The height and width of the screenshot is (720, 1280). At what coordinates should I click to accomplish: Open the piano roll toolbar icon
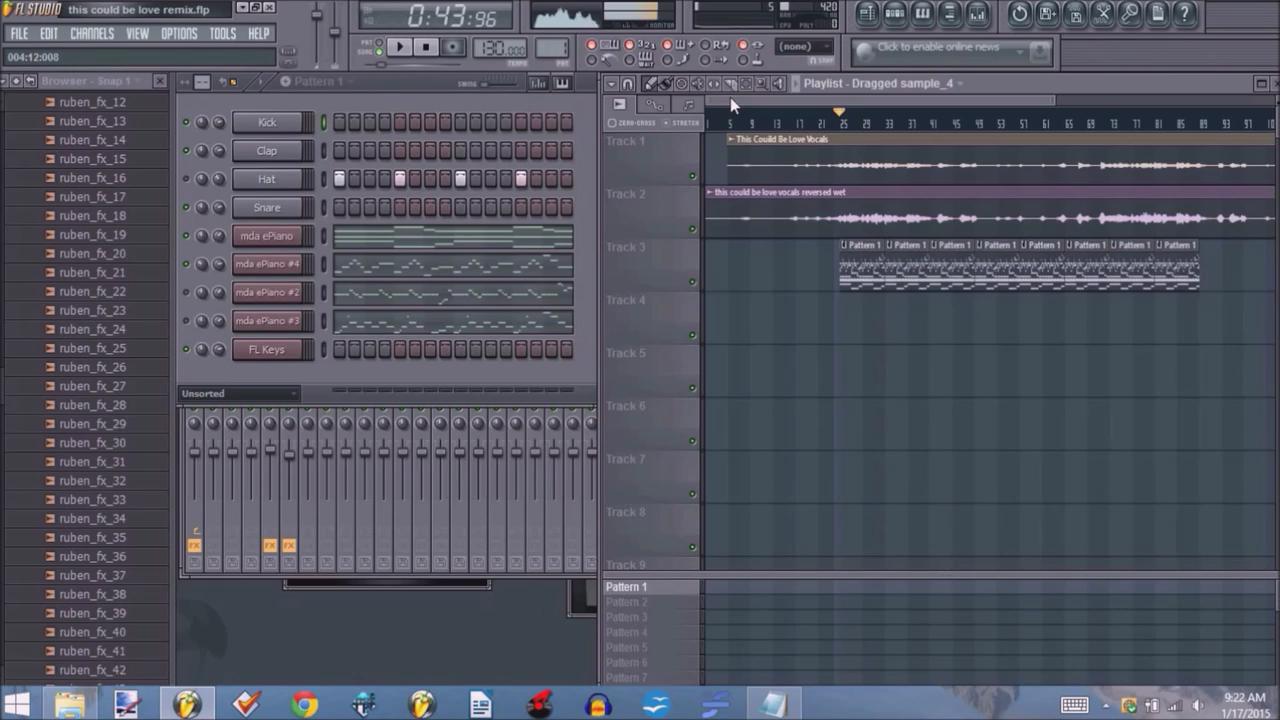click(x=922, y=14)
